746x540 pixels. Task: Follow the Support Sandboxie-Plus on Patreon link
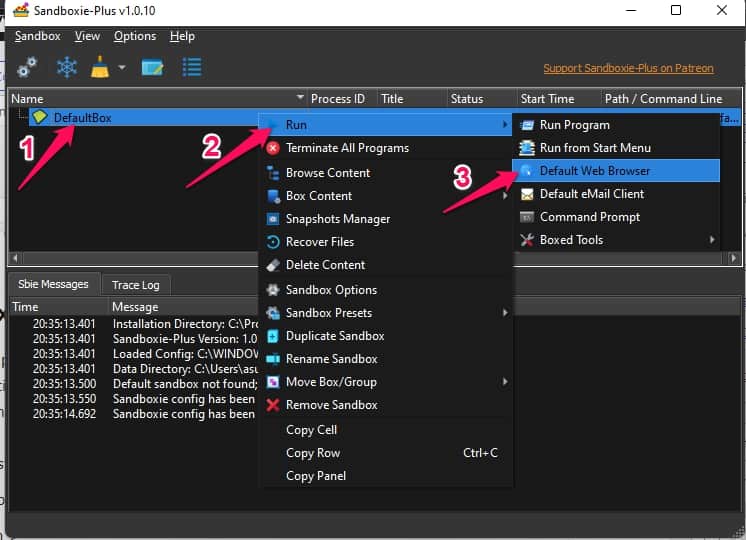(x=628, y=68)
